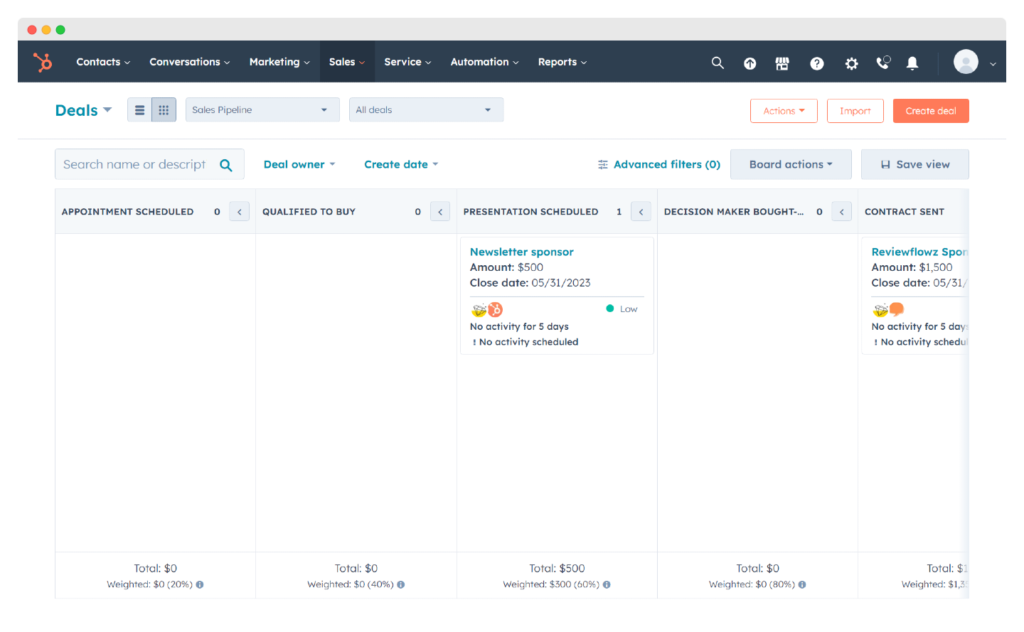Open the Sales Pipeline dropdown
The image size is (1024, 632).
[261, 110]
